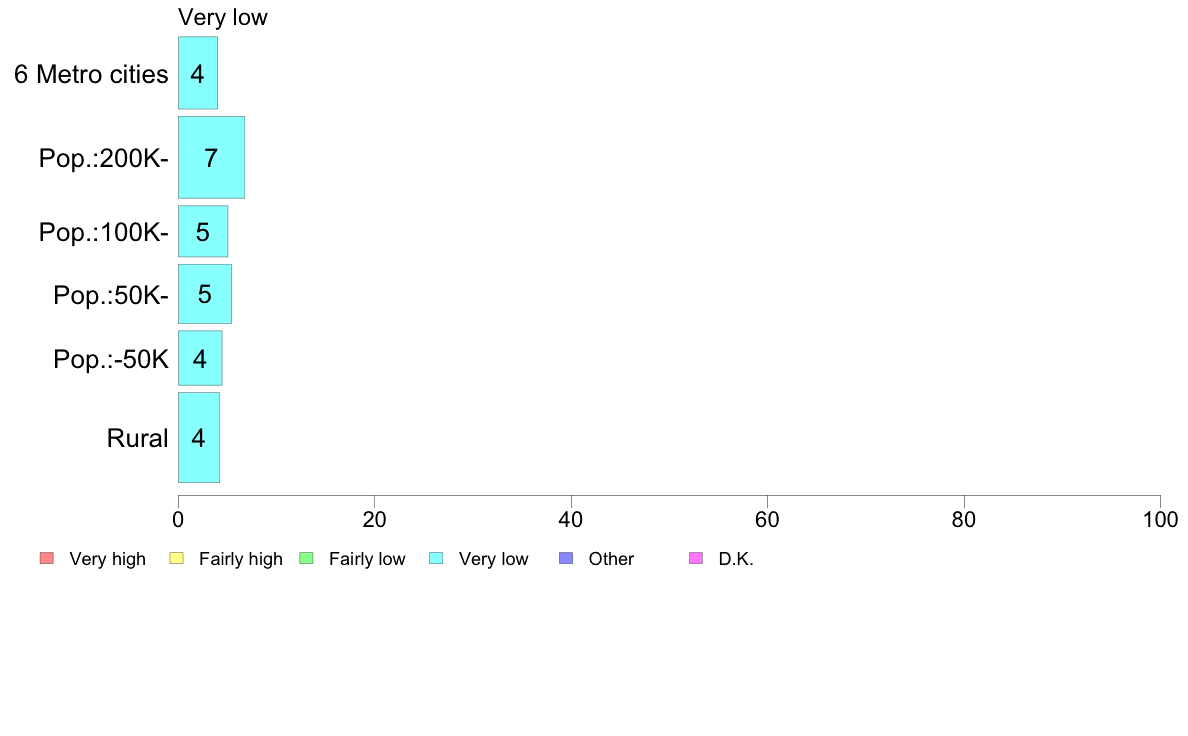Click the 100 tick label on axis
This screenshot has height=736, width=1188.
tap(1160, 519)
